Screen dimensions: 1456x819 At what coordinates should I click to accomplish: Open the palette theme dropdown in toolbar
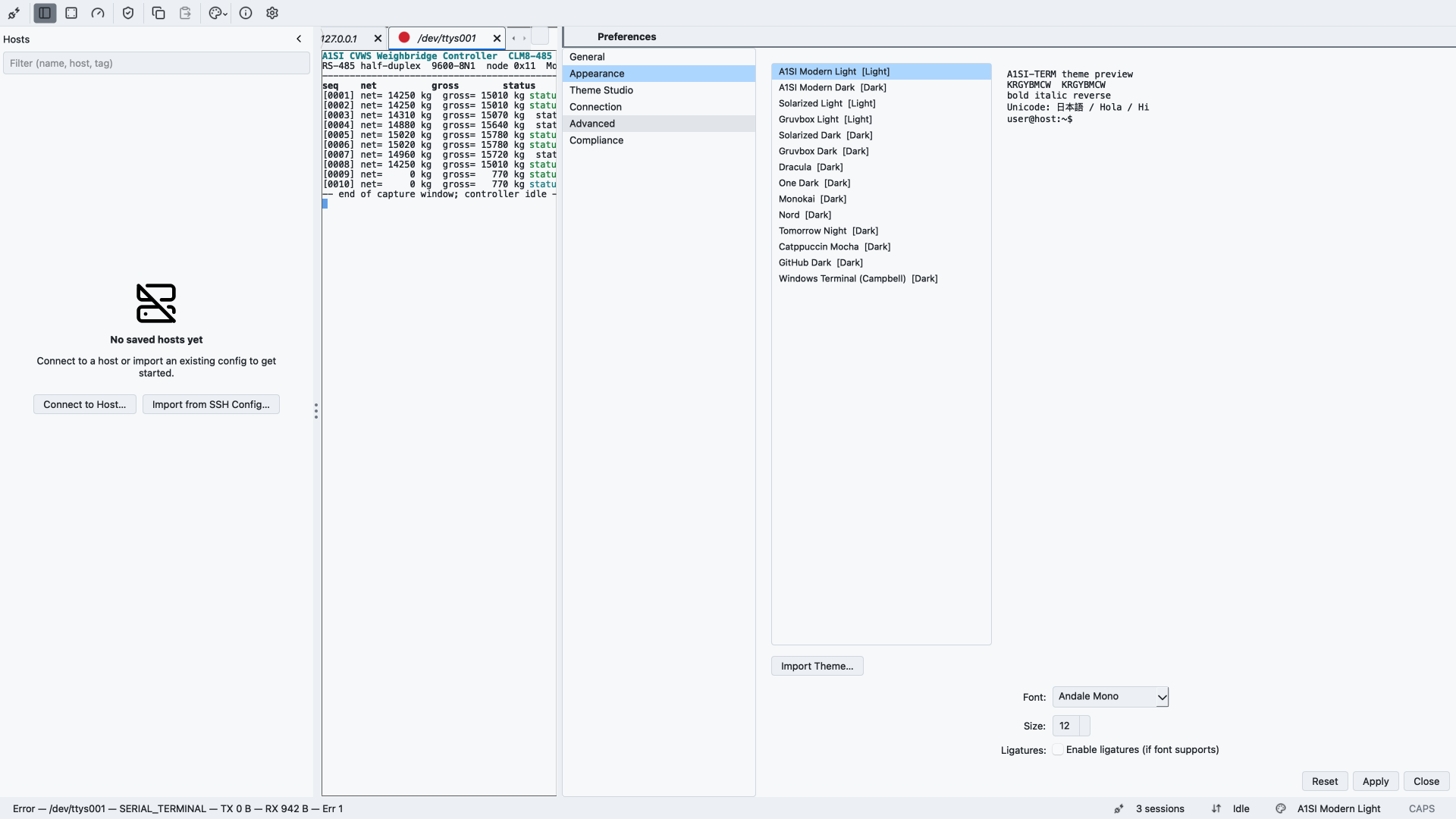(x=218, y=13)
